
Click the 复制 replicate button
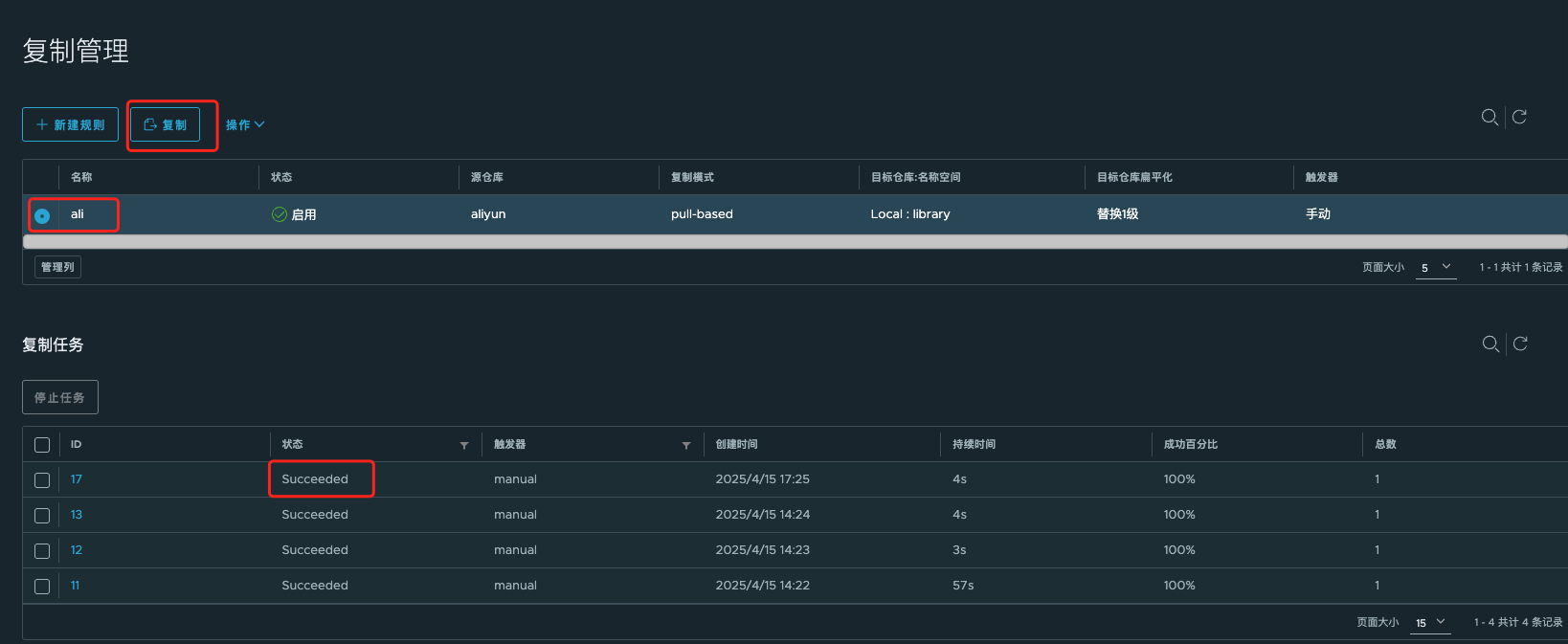pyautogui.click(x=165, y=124)
